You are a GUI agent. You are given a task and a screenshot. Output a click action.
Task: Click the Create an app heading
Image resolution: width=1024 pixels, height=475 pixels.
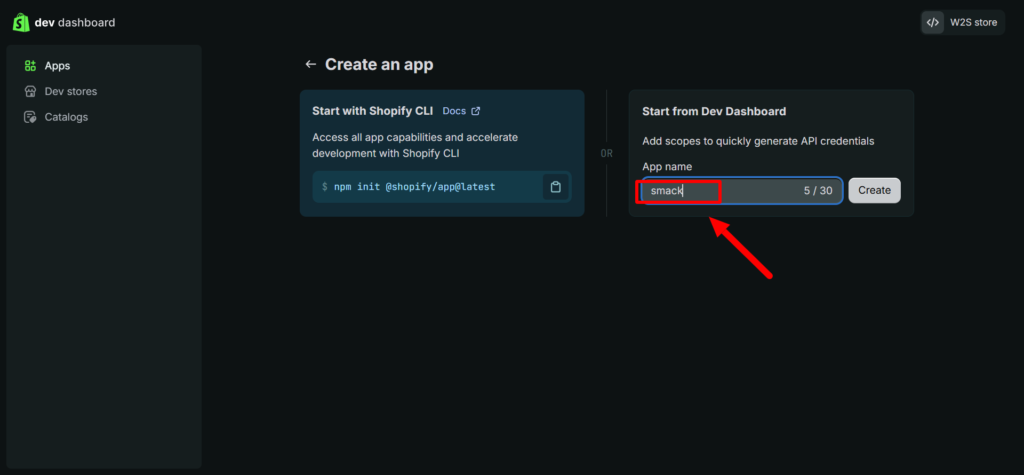(x=379, y=64)
